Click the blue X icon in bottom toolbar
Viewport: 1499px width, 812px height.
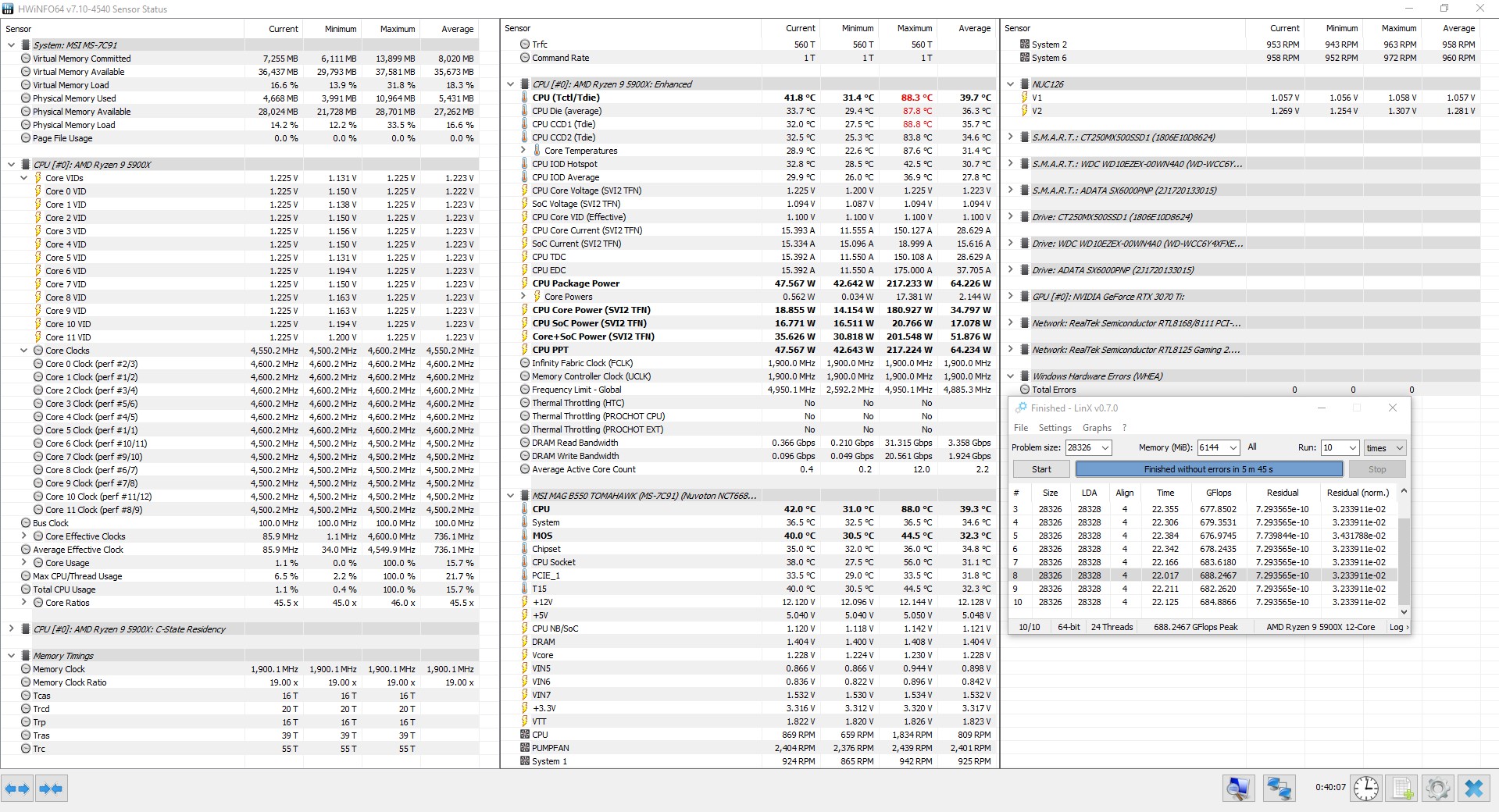[x=1474, y=789]
